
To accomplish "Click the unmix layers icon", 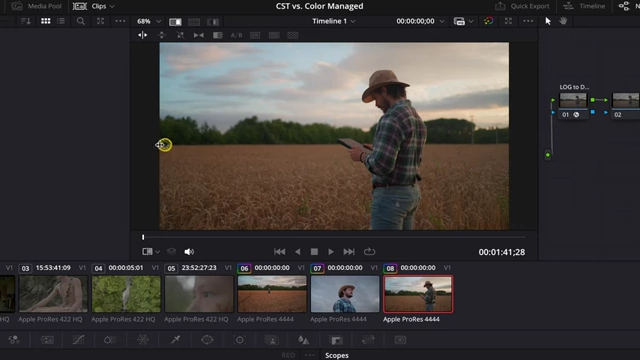I will pyautogui.click(x=172, y=252).
